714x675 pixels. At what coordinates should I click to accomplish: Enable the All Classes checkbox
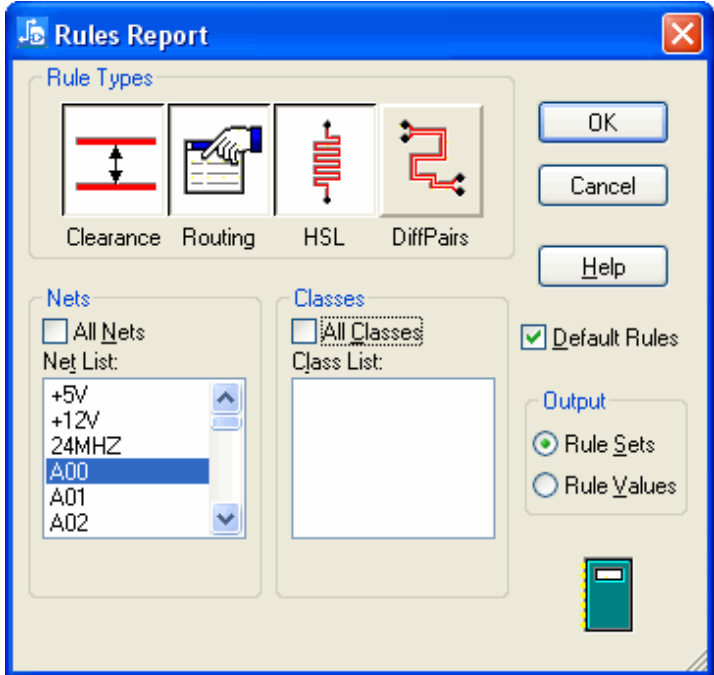click(303, 331)
